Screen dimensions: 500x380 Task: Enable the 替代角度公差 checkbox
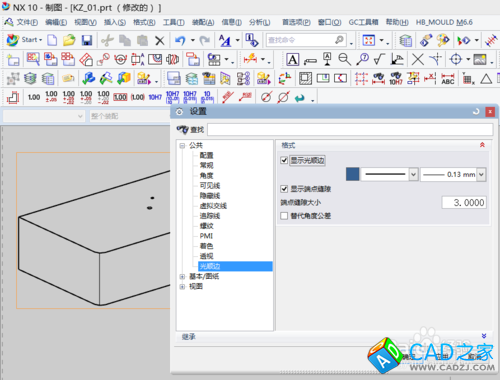[x=284, y=216]
